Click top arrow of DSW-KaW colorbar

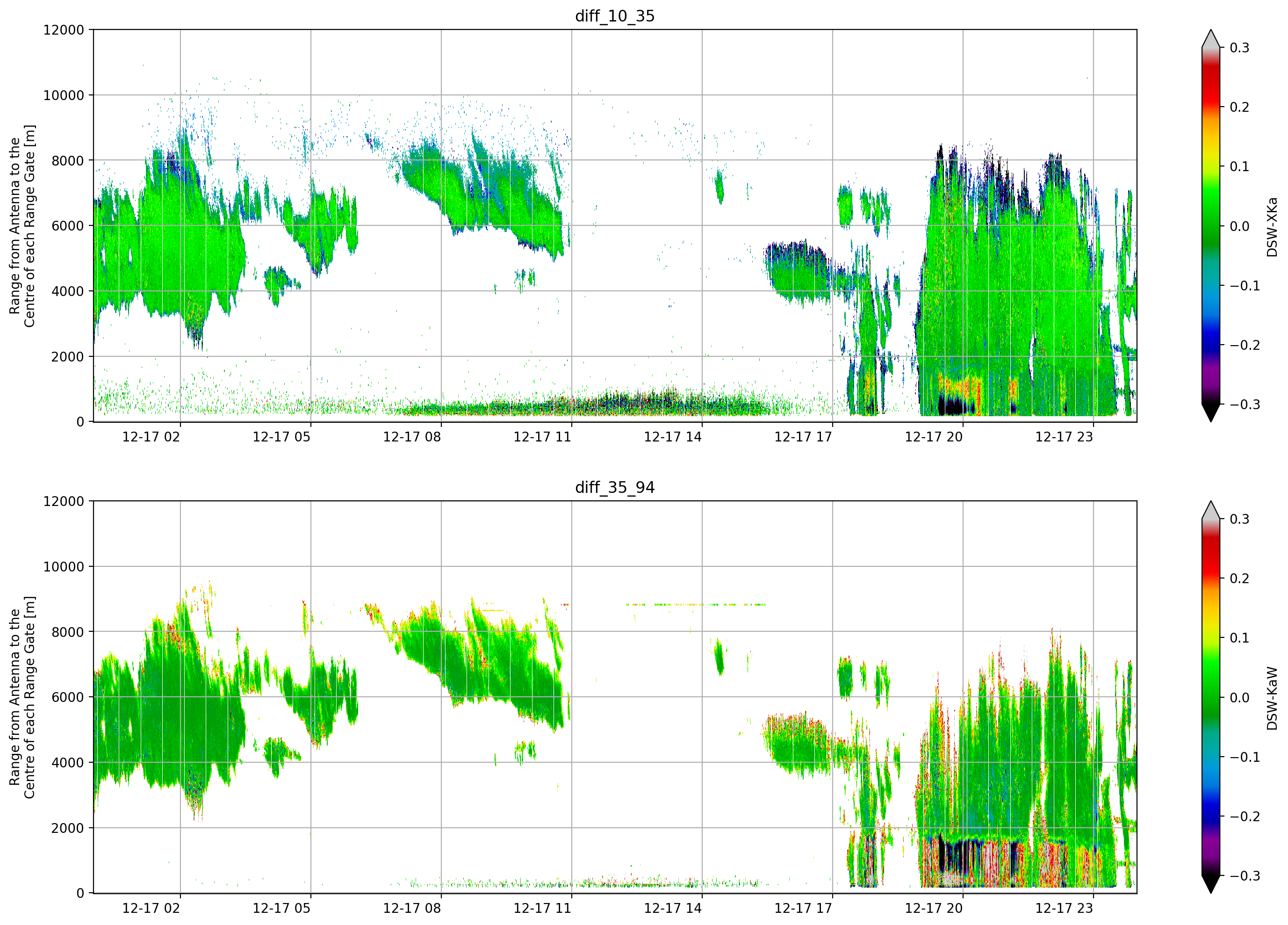tap(1211, 511)
